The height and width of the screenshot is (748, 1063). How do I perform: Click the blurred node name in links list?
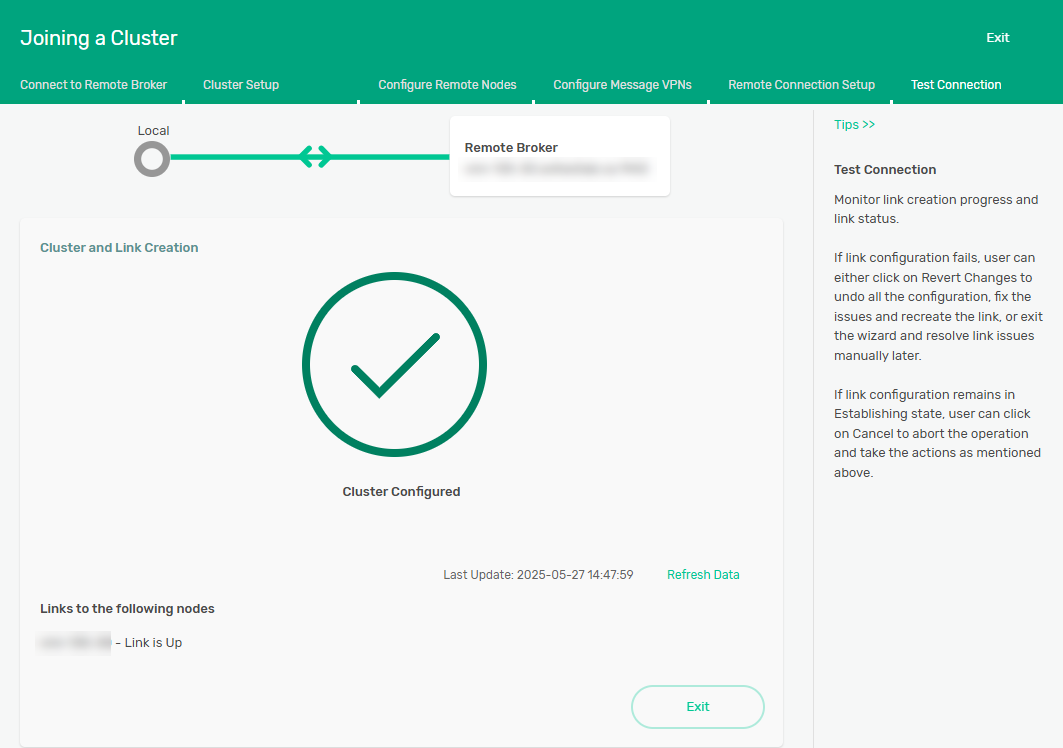click(x=75, y=643)
